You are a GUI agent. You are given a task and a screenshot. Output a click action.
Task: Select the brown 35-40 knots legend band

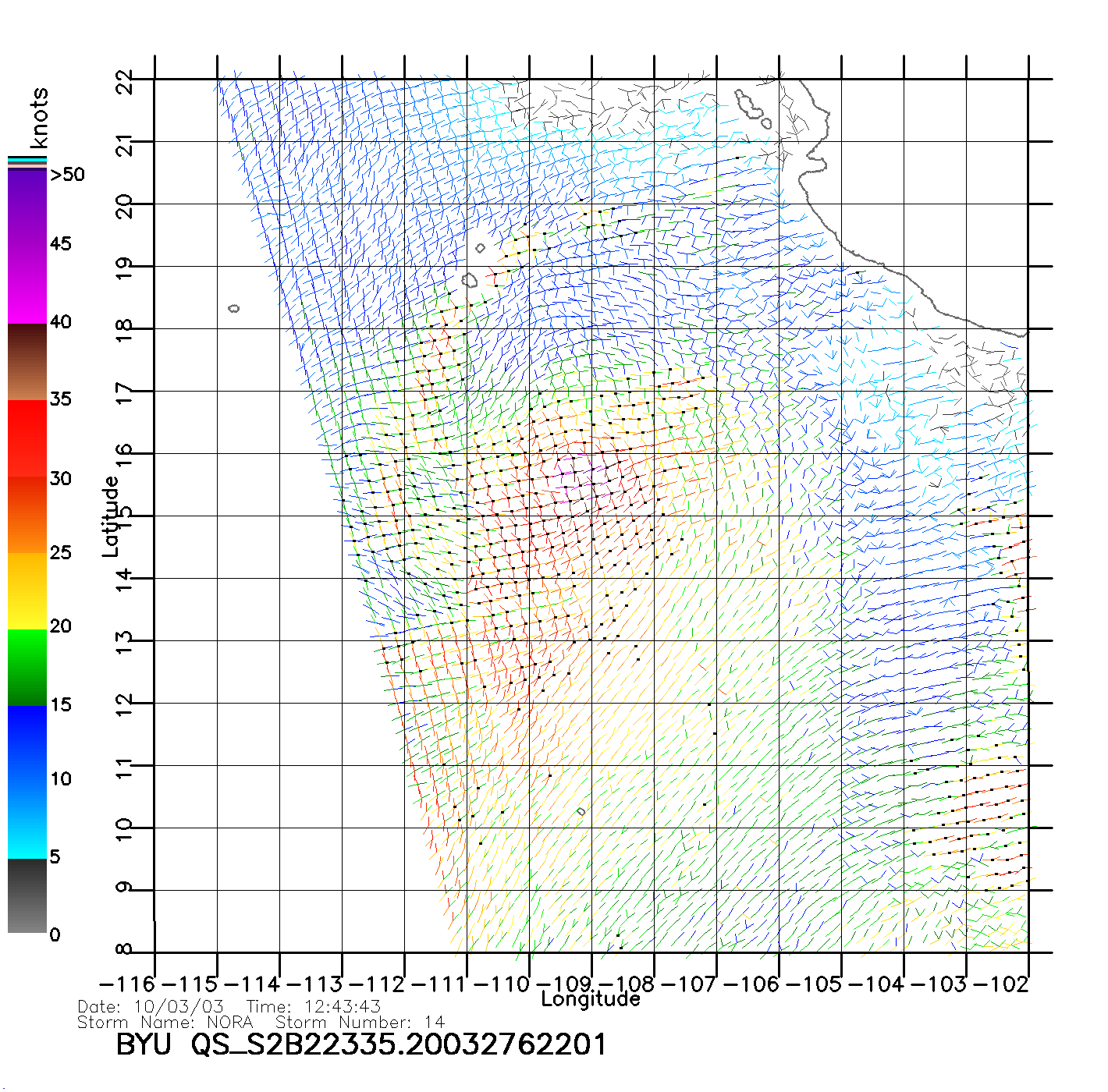tap(27, 363)
